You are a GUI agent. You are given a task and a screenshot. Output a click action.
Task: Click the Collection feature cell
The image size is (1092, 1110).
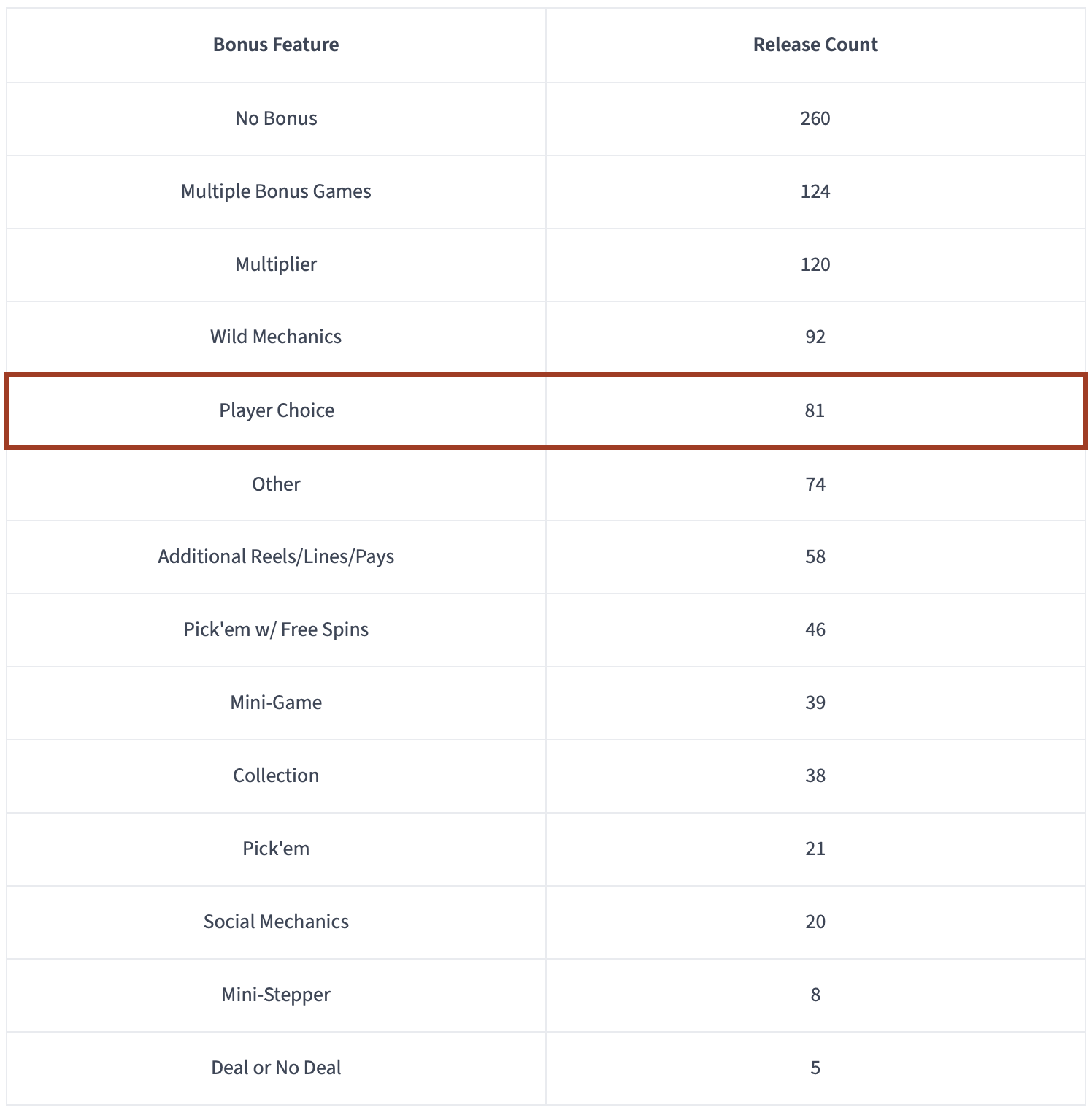pyautogui.click(x=276, y=776)
